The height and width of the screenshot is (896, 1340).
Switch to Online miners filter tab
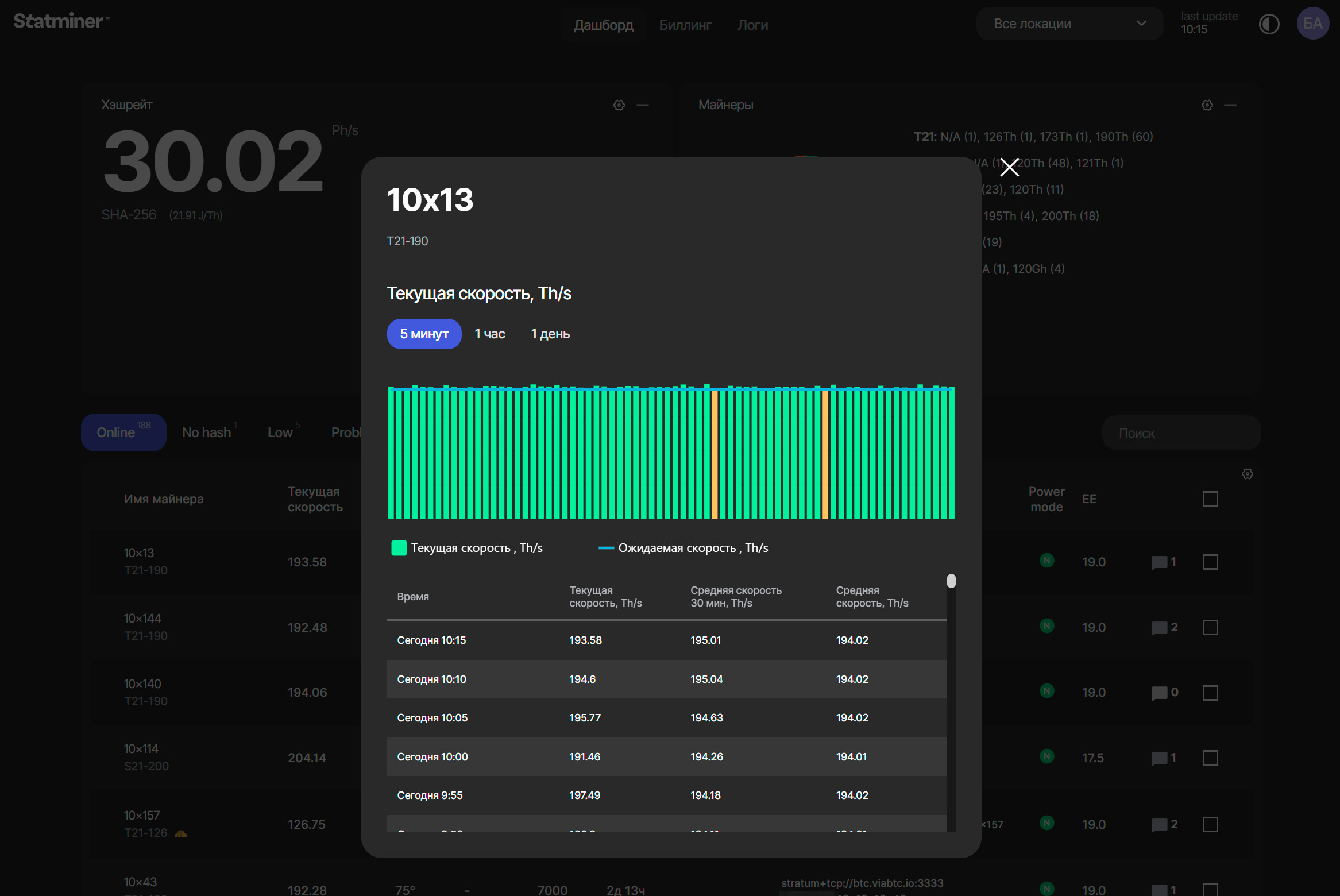pos(123,432)
